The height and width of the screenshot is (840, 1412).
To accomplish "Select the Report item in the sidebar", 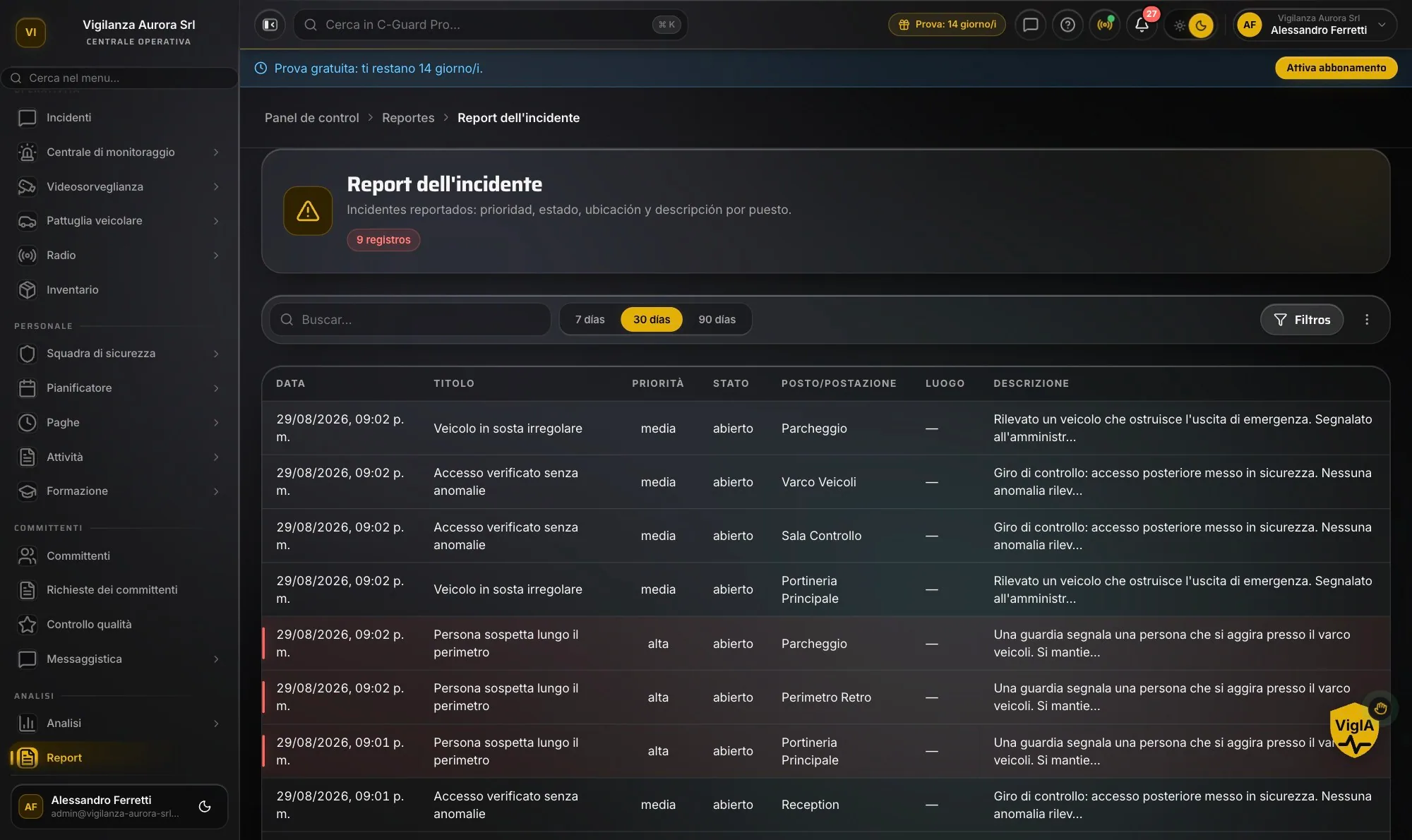I will tap(119, 757).
